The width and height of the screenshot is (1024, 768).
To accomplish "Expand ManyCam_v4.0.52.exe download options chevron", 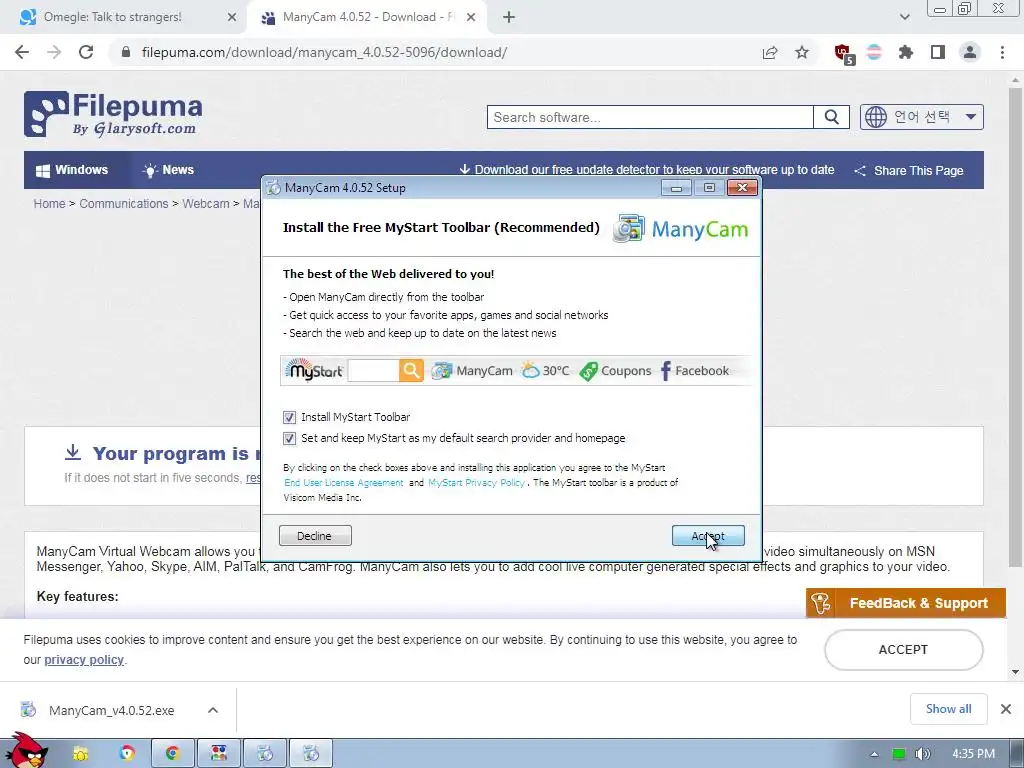I will point(213,710).
